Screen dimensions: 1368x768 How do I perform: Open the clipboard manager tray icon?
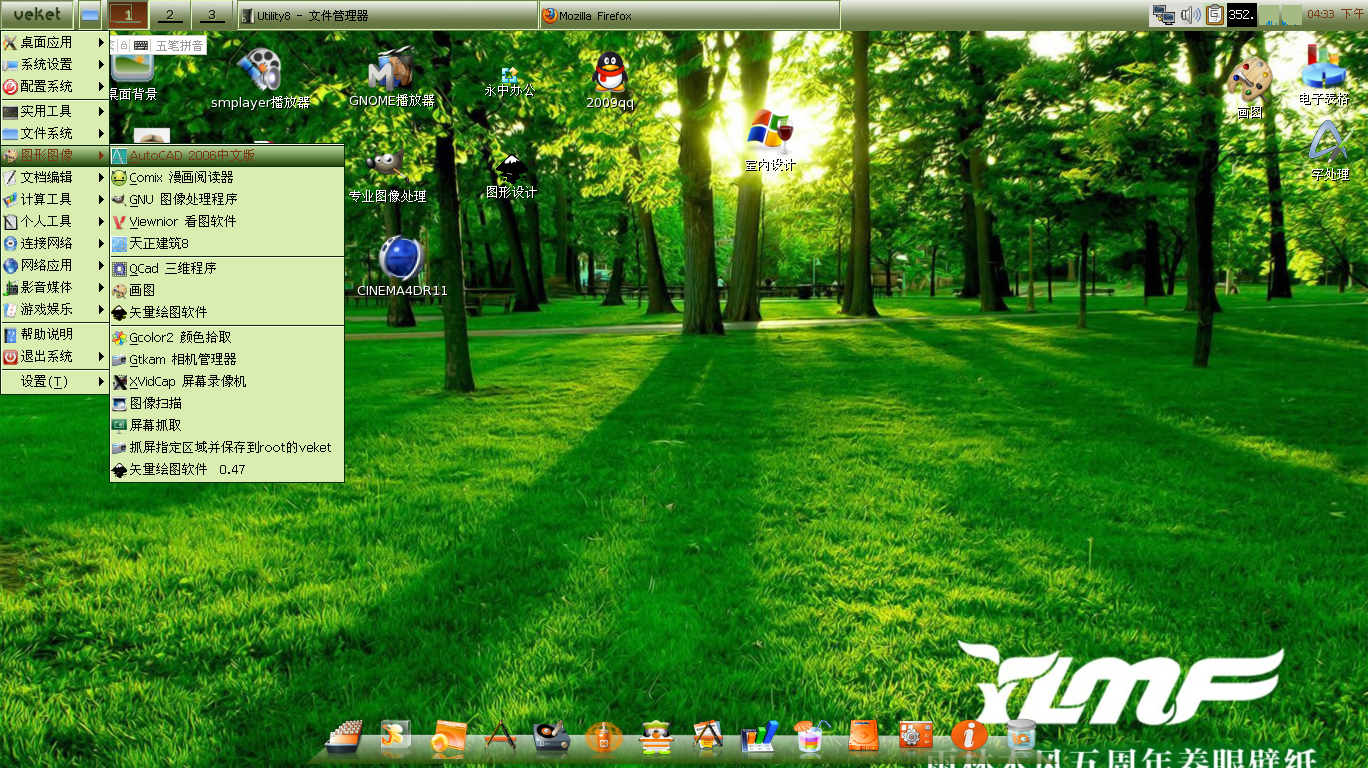click(1215, 14)
